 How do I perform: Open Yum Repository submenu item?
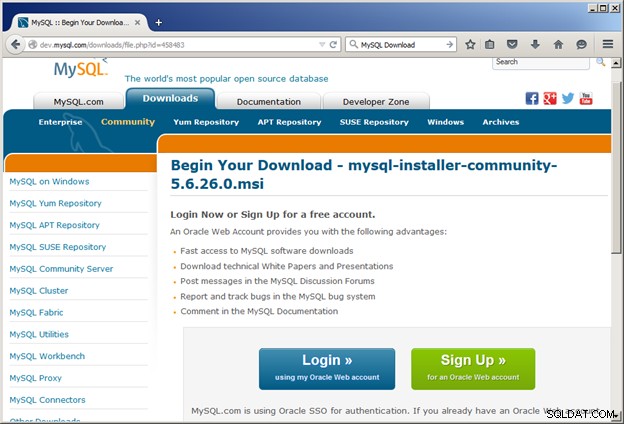(x=206, y=122)
